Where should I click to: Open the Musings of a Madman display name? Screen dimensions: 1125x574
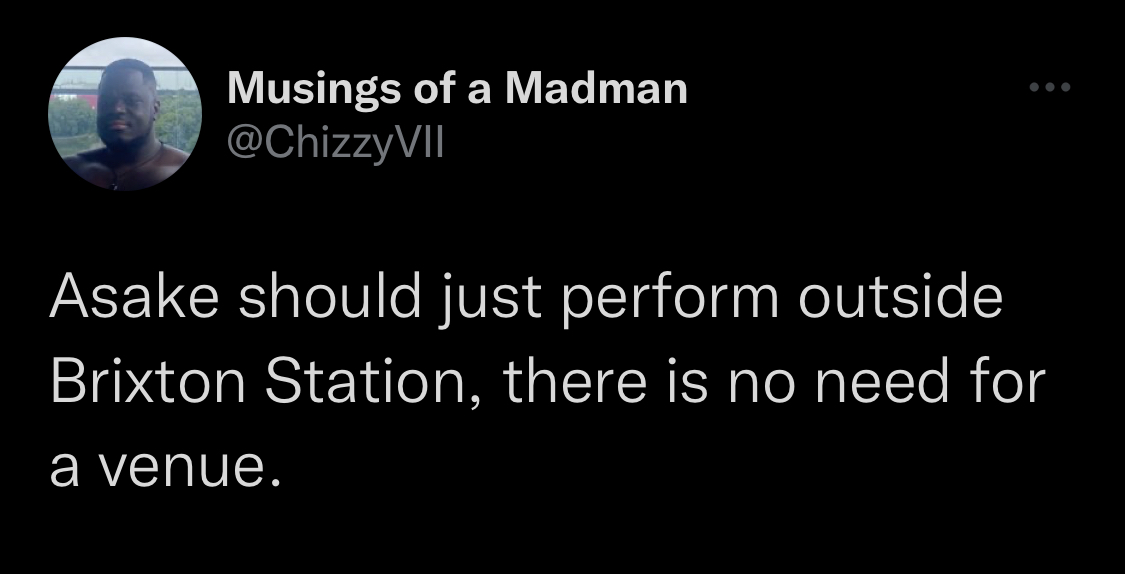pos(457,89)
